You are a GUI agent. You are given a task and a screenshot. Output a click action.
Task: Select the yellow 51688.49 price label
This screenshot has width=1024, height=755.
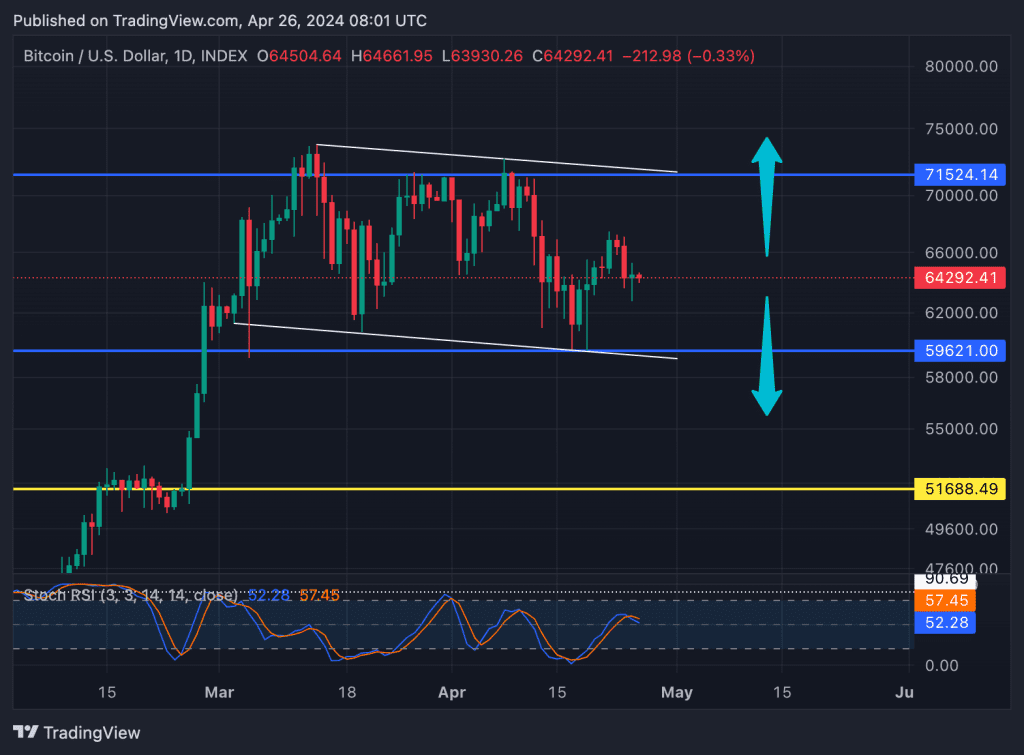[958, 489]
